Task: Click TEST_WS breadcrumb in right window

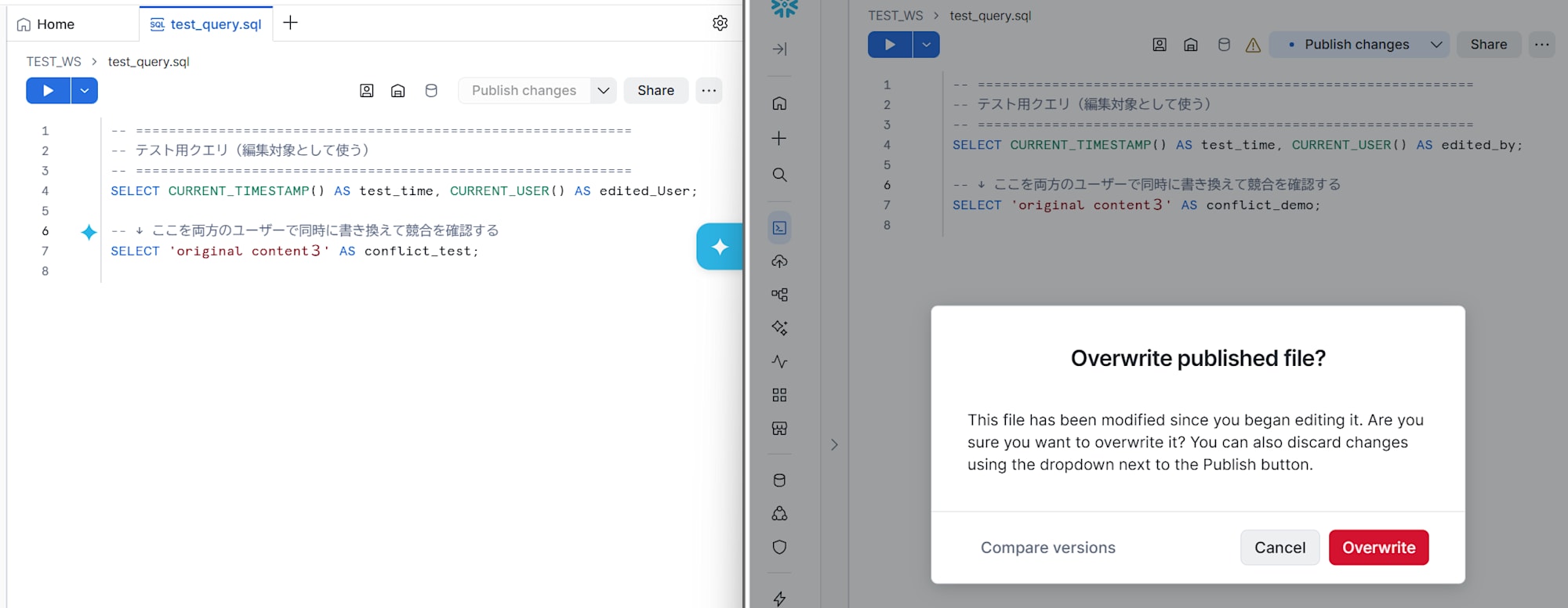Action: pos(895,16)
